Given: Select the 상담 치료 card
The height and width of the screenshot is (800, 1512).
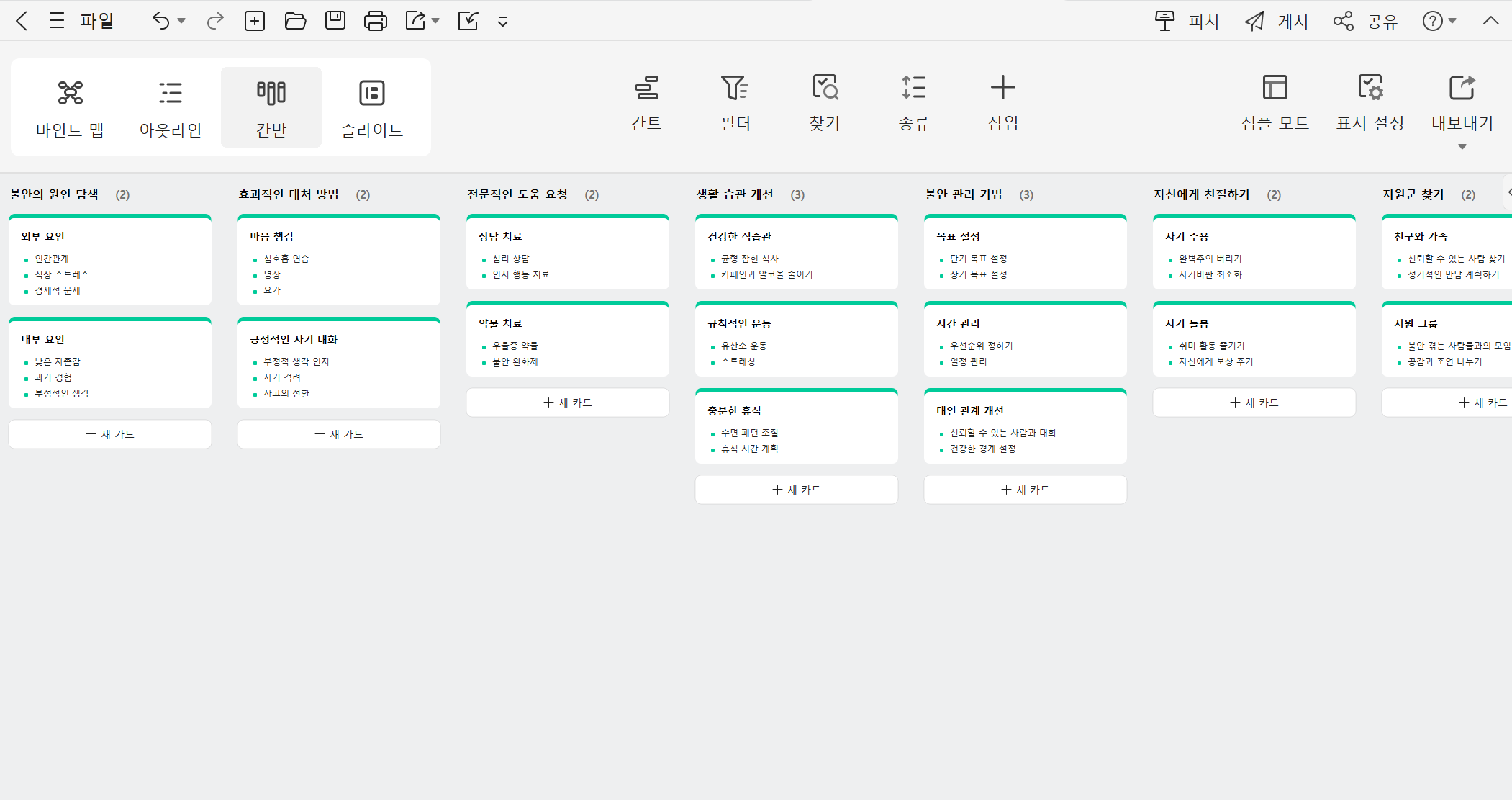Looking at the screenshot, I should coord(568,252).
